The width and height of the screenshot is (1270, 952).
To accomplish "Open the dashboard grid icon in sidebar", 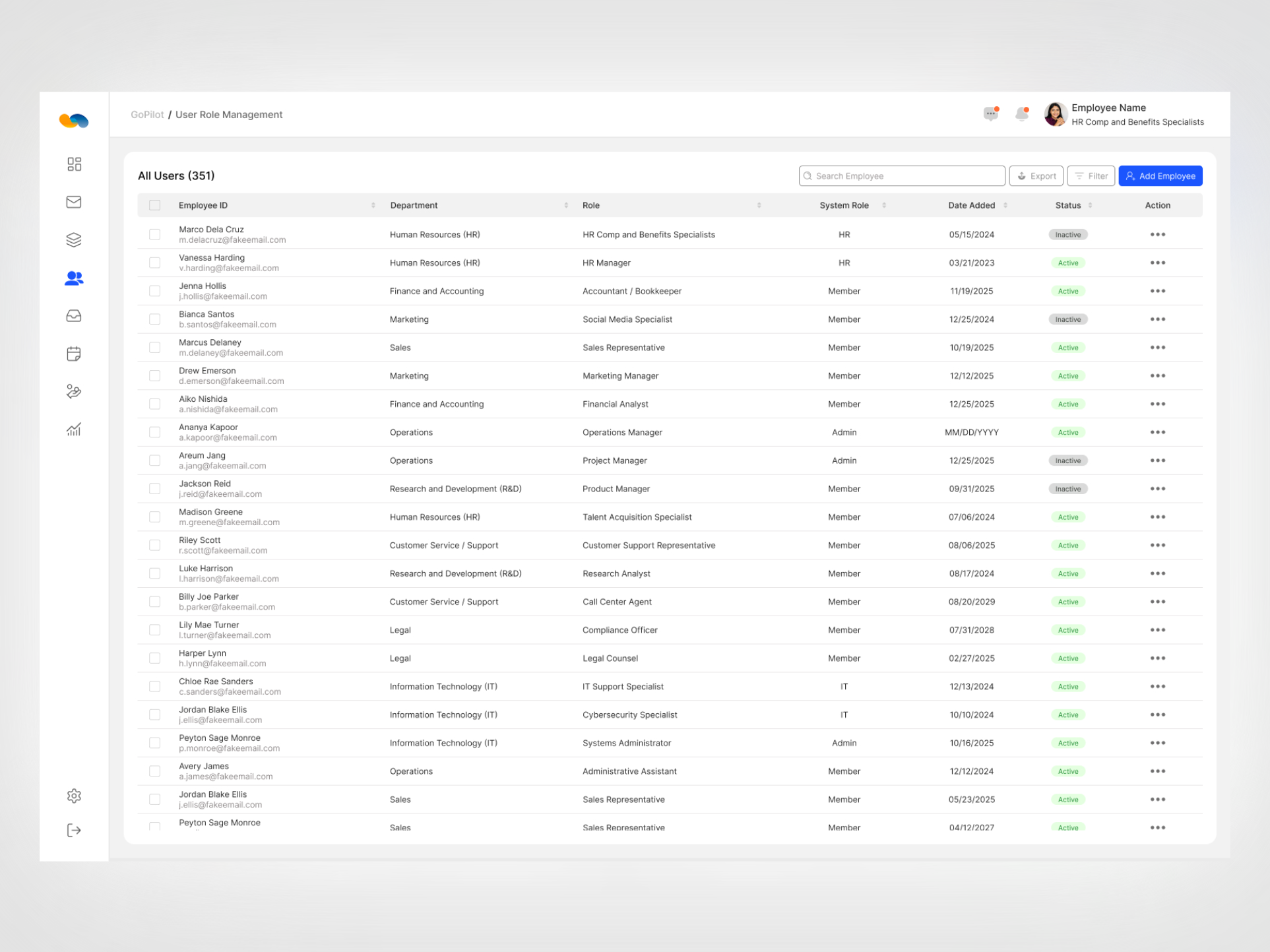I will pyautogui.click(x=74, y=164).
